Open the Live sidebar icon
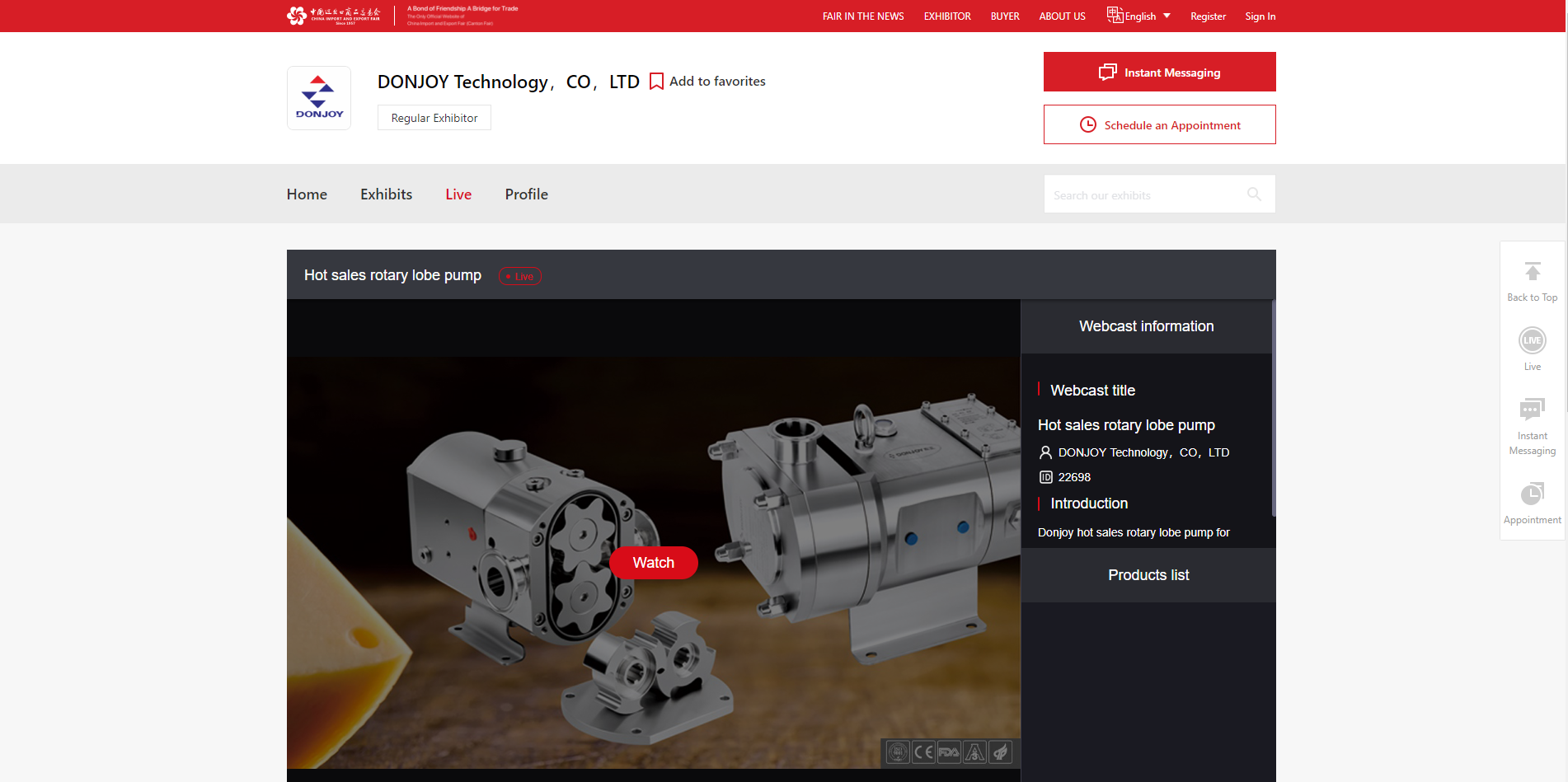This screenshot has height=782, width=1568. pyautogui.click(x=1532, y=341)
